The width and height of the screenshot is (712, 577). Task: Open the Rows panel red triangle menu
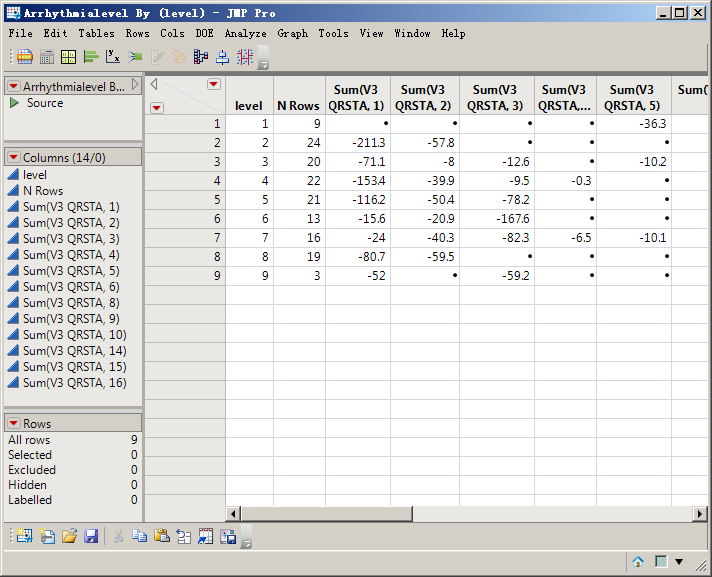[13, 424]
